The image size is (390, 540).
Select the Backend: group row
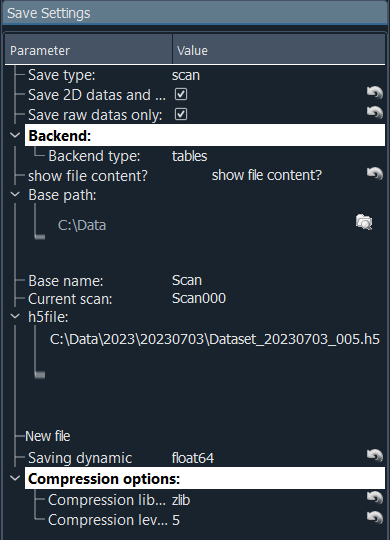(205, 135)
